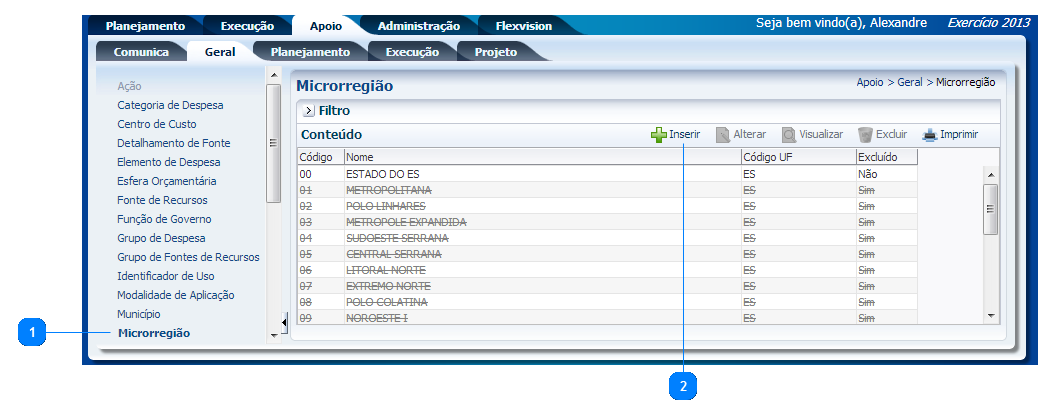Expand the Filtro section
The image size is (1055, 406).
309,111
